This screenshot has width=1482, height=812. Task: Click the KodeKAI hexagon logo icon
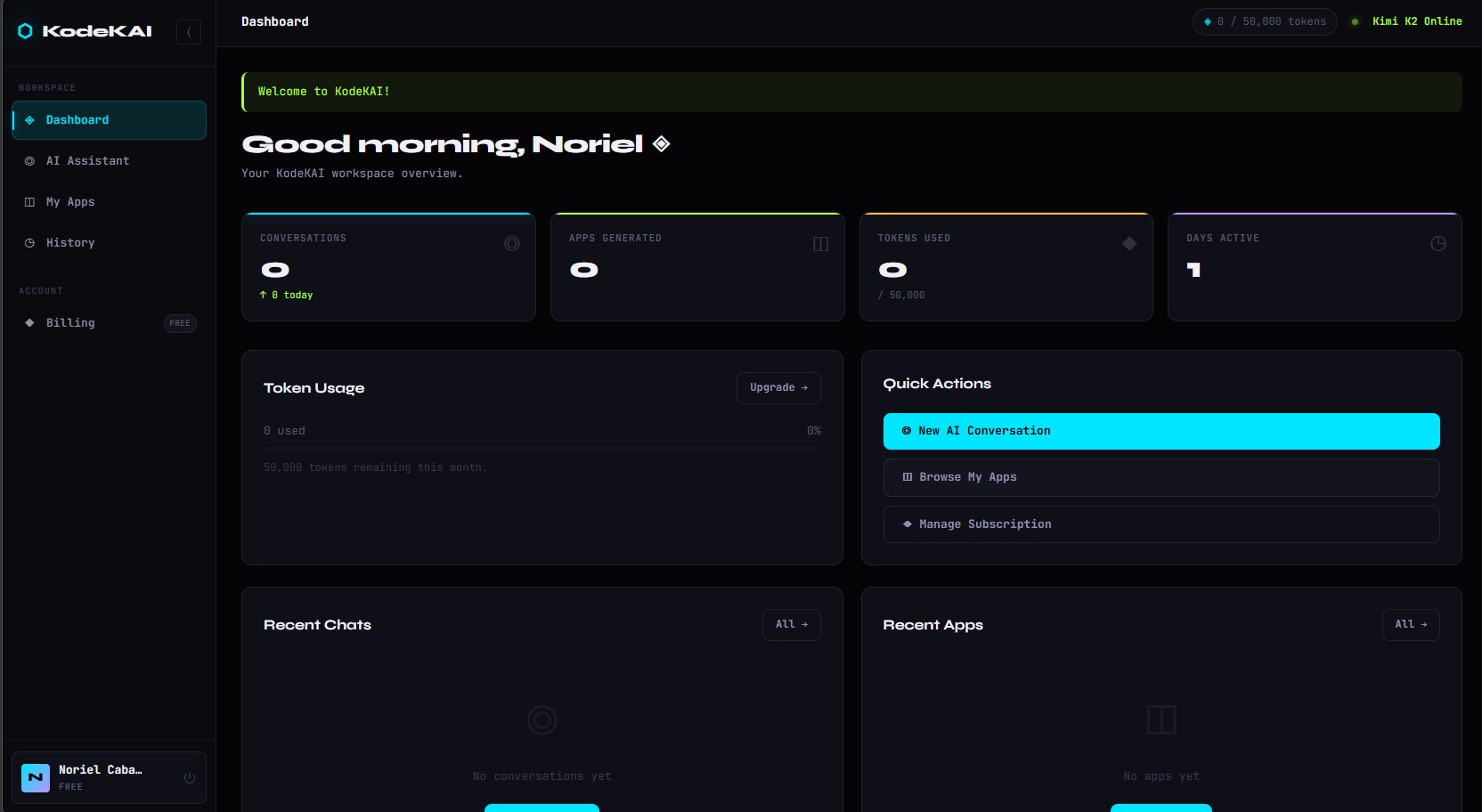point(26,31)
